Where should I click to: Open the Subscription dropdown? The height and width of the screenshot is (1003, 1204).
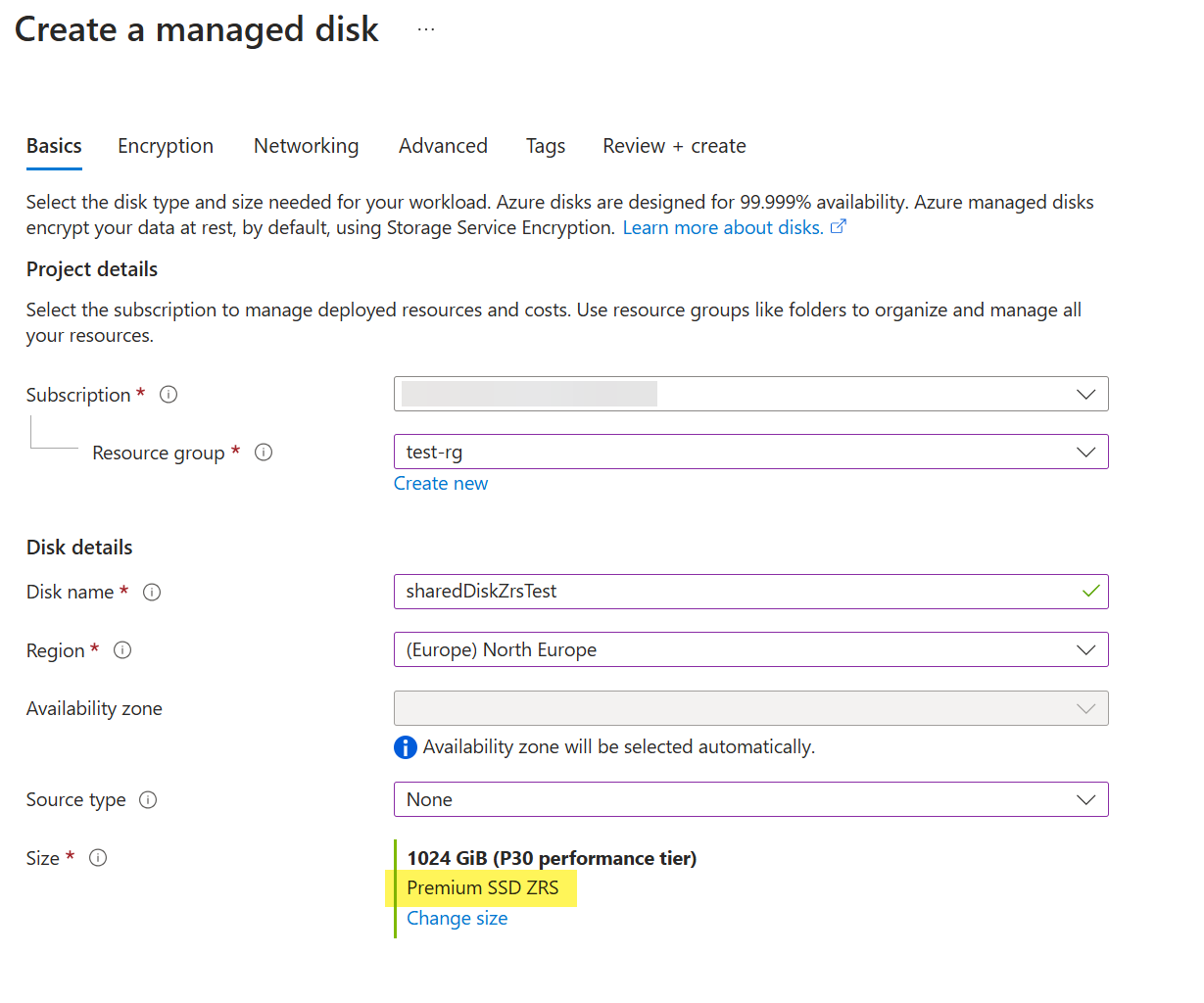pyautogui.click(x=750, y=395)
